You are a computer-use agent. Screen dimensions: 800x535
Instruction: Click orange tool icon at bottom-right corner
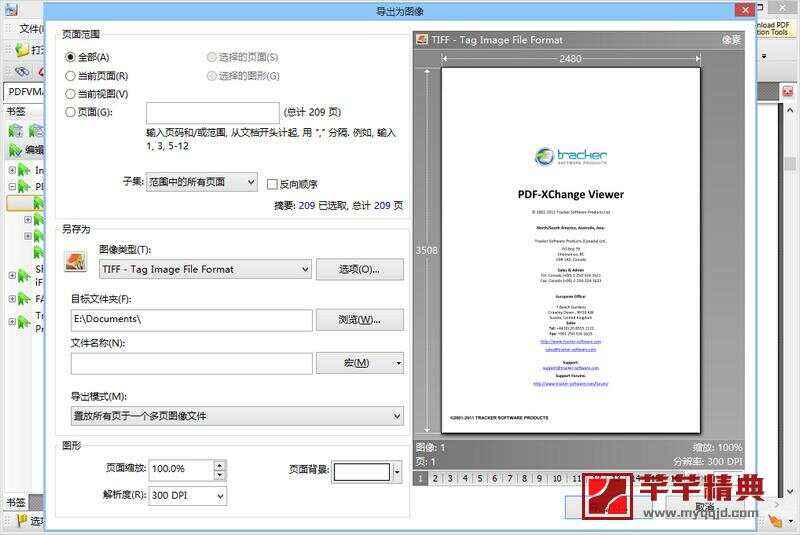coord(776,521)
